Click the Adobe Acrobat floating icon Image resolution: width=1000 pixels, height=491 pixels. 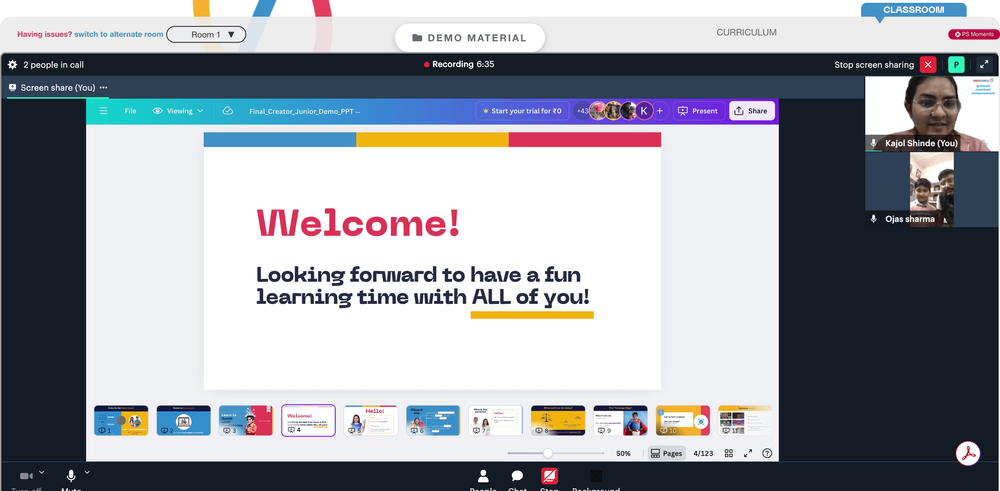pos(968,453)
